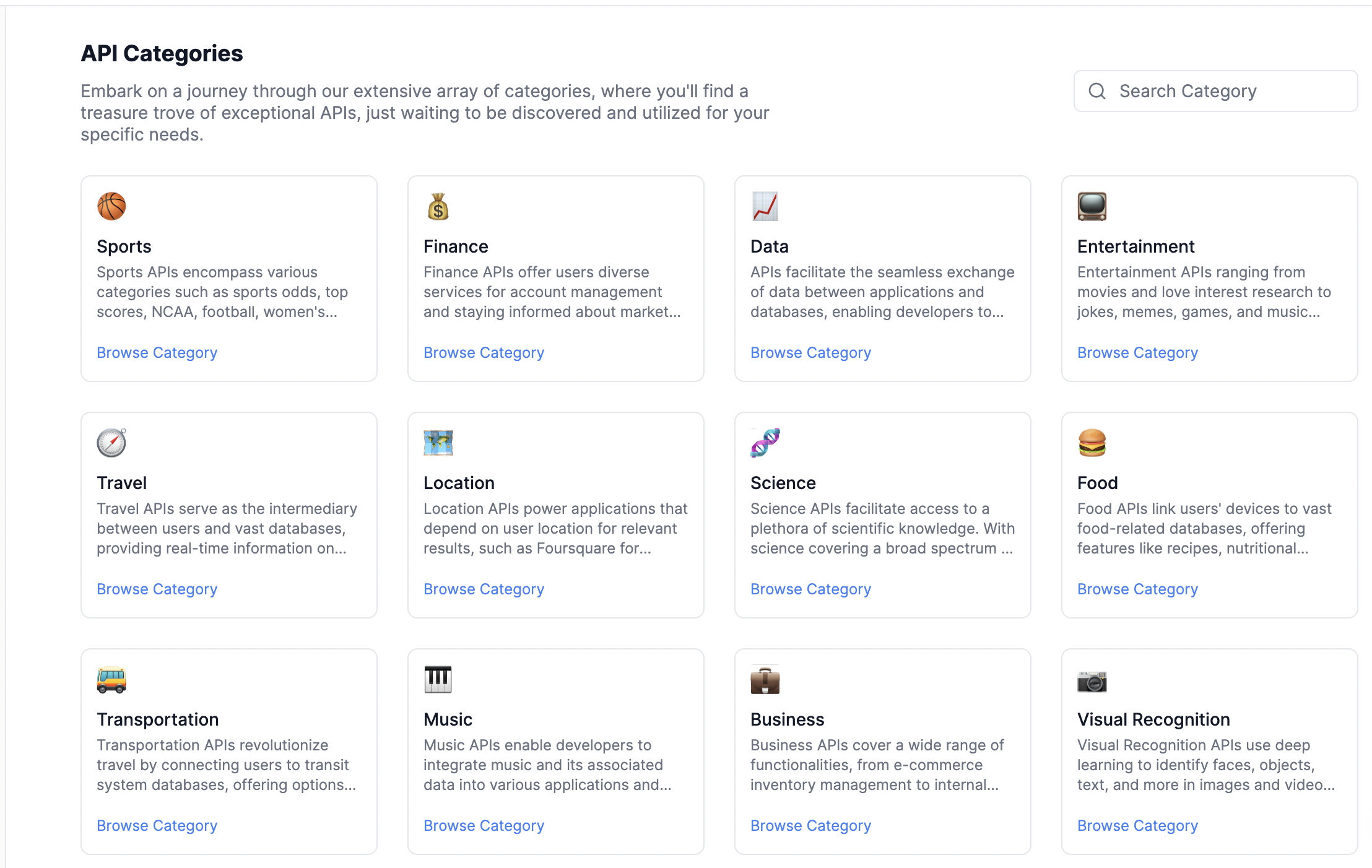Open Browse Category for Finance
Image resolution: width=1372 pixels, height=868 pixels.
484,352
